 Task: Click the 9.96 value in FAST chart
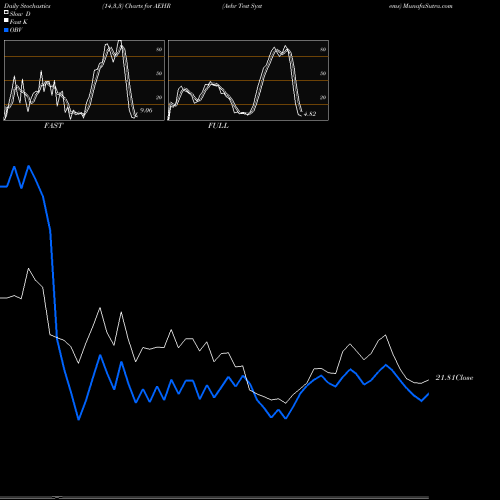click(x=146, y=110)
